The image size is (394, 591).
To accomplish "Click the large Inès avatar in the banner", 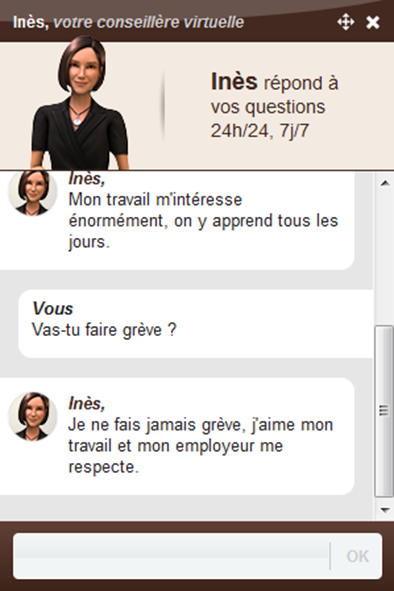I will (x=80, y=103).
